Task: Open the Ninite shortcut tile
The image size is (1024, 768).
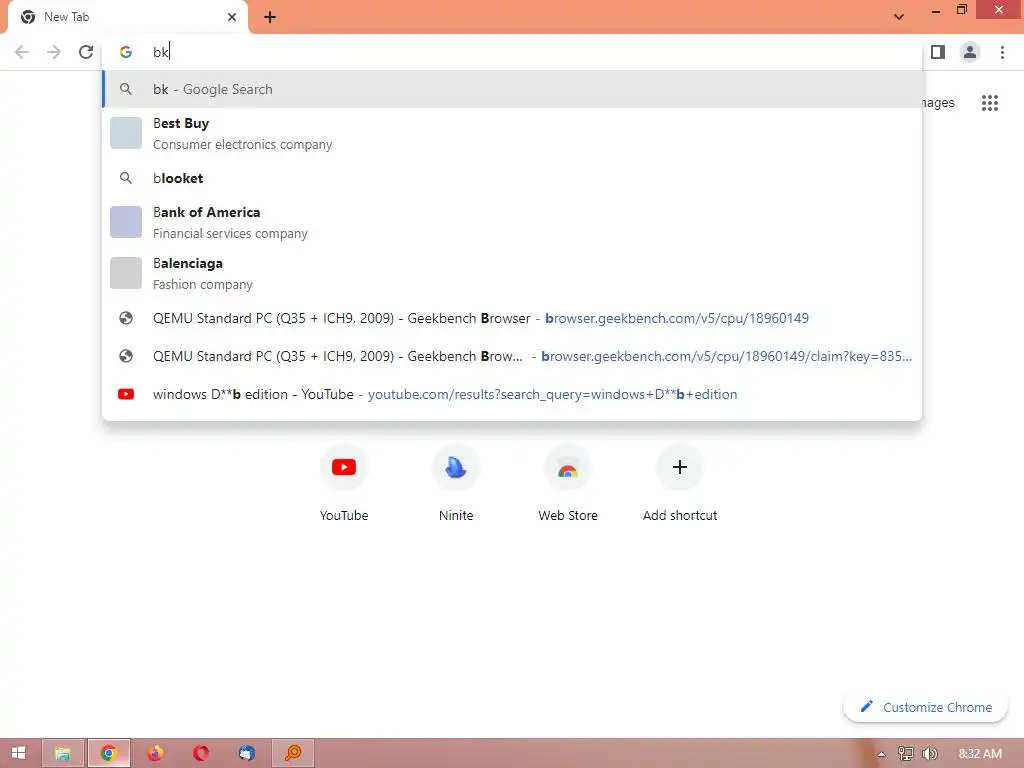Action: [456, 483]
